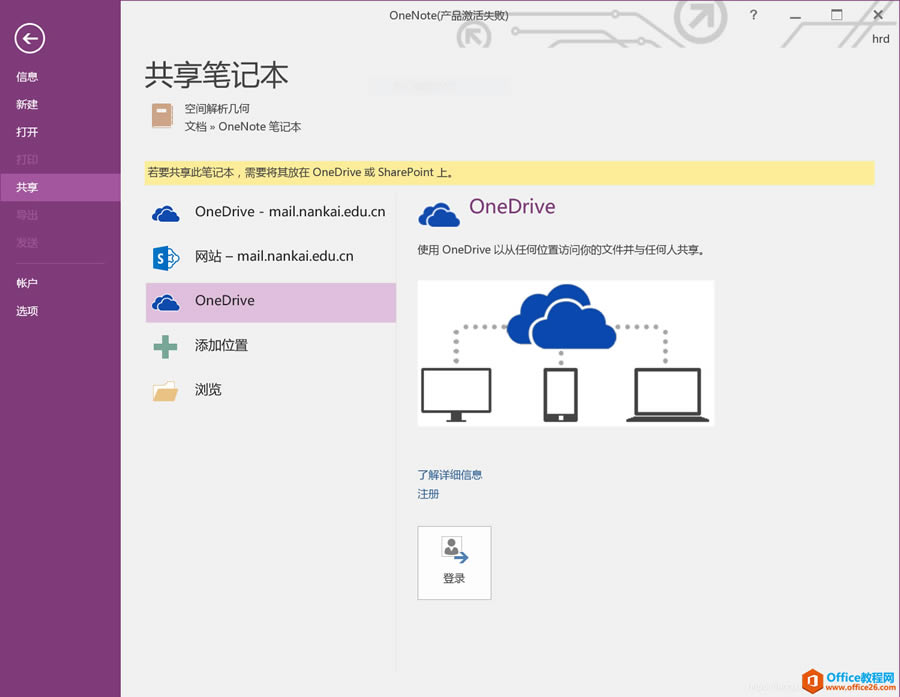Click the 了解详细信息 link
Viewport: 900px width, 697px height.
449,474
